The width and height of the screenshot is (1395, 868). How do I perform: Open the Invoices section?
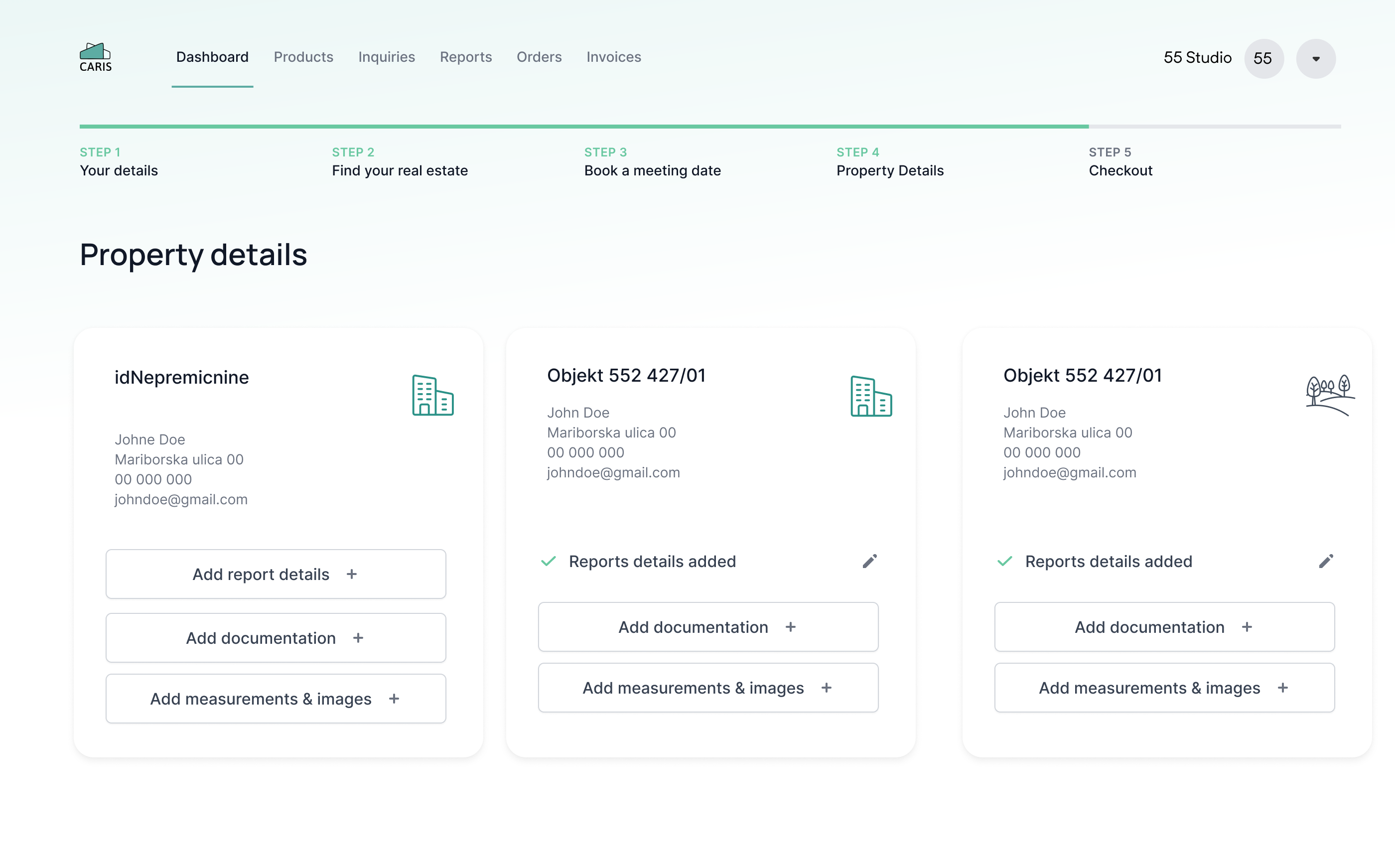click(613, 57)
